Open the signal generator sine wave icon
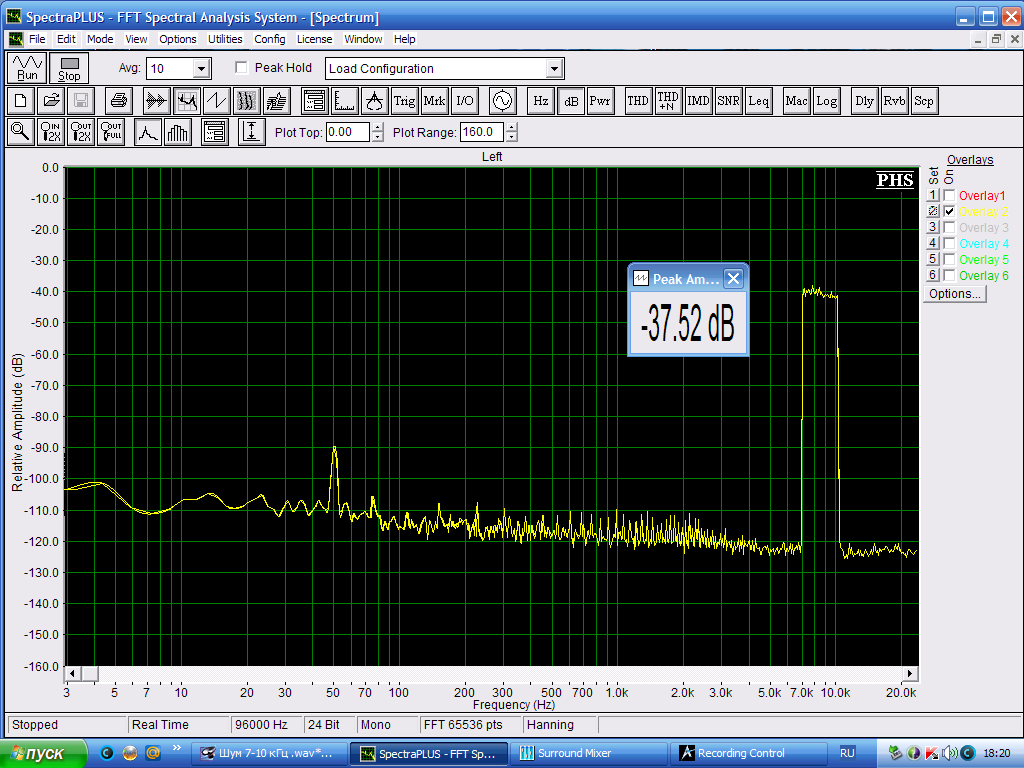The image size is (1024, 768). pos(500,101)
